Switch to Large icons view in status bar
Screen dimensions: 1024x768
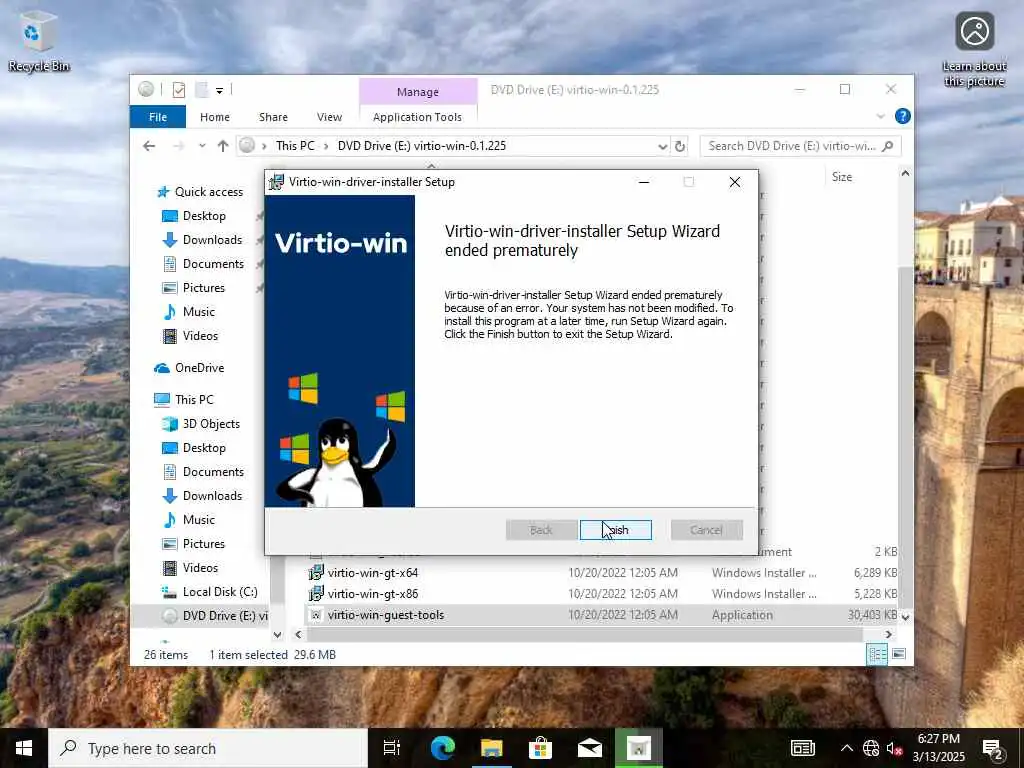point(899,654)
